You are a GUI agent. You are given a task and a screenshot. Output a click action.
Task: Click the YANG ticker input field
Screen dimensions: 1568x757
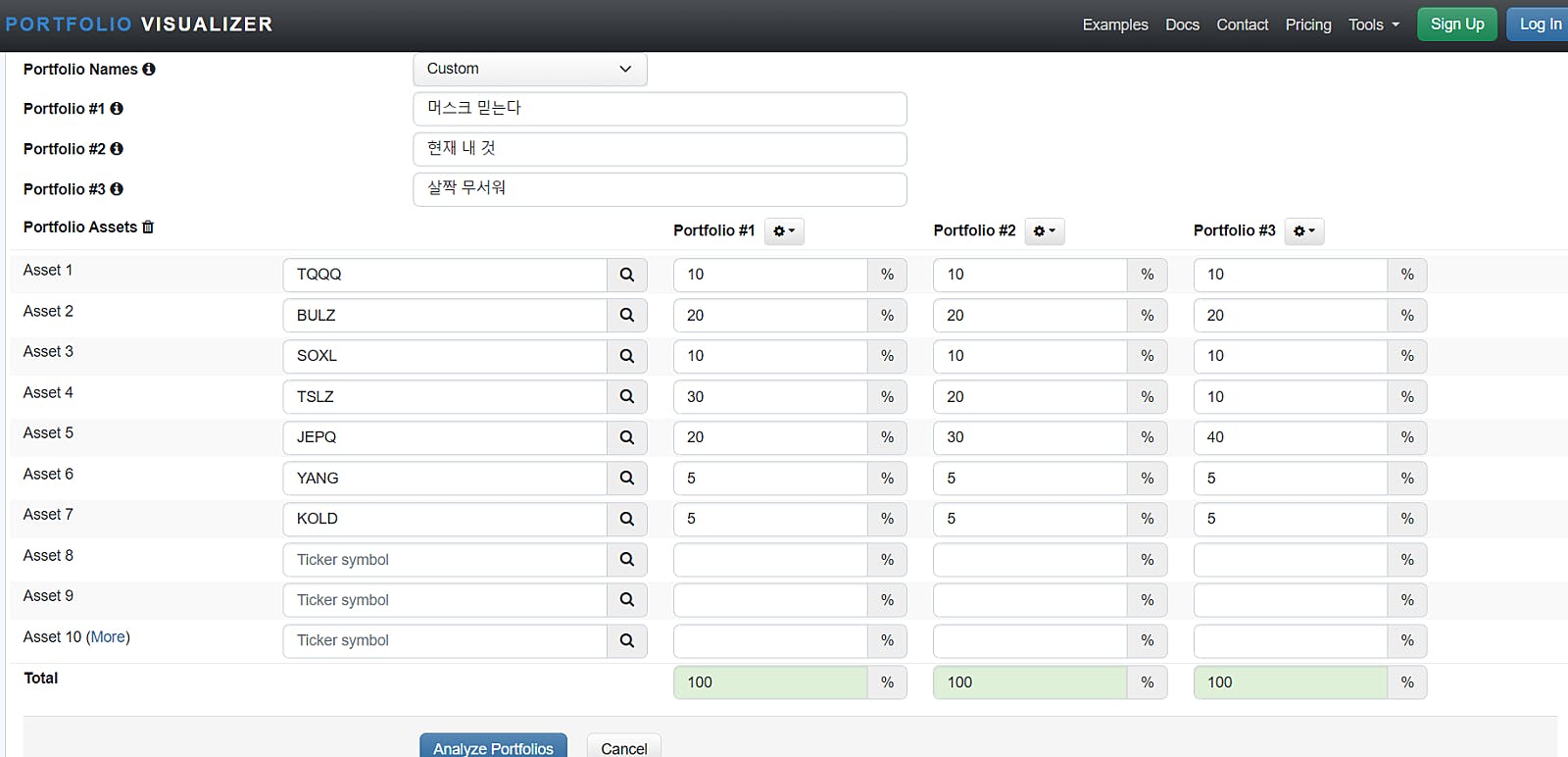[x=446, y=479]
